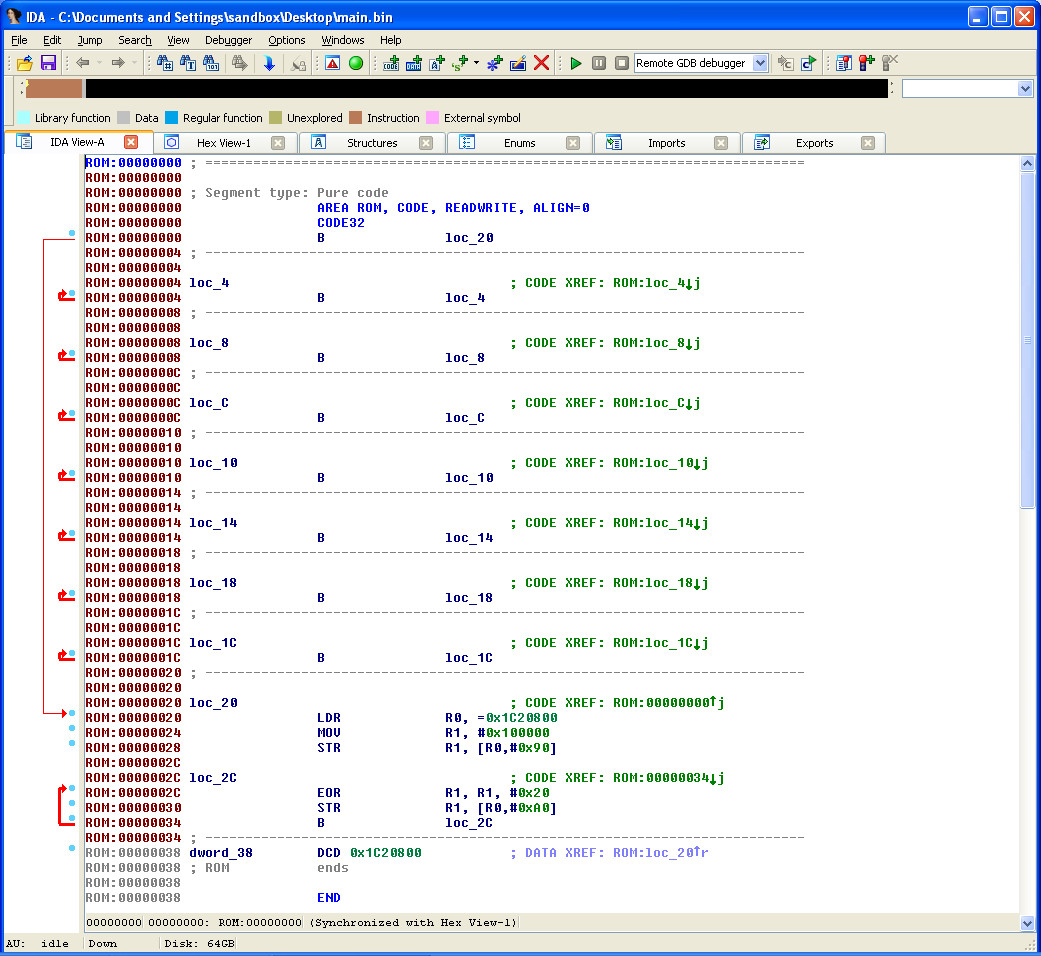Click the Terminate process stop button
The height and width of the screenshot is (956, 1041).
coord(622,63)
